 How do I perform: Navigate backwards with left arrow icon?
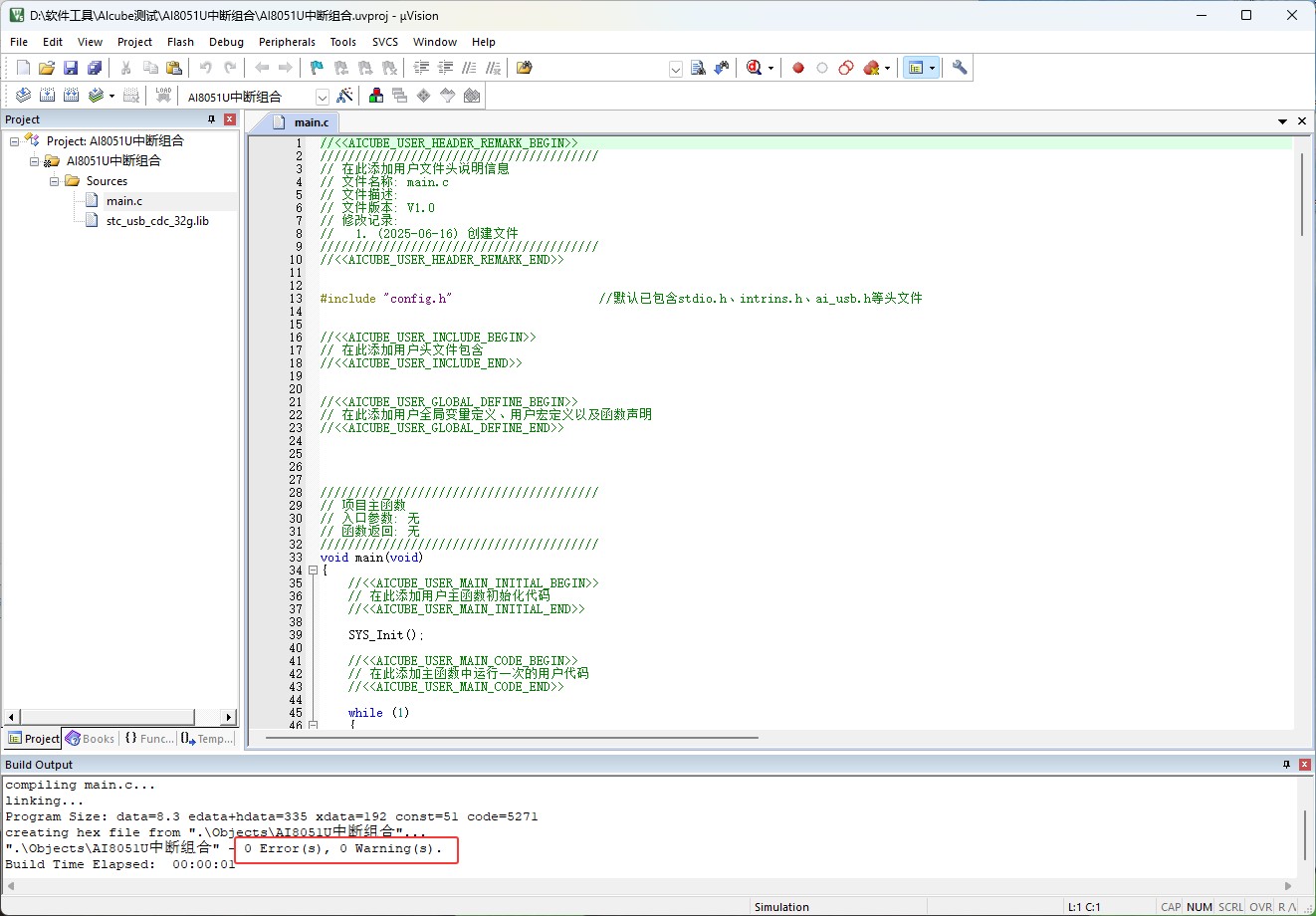(x=262, y=68)
